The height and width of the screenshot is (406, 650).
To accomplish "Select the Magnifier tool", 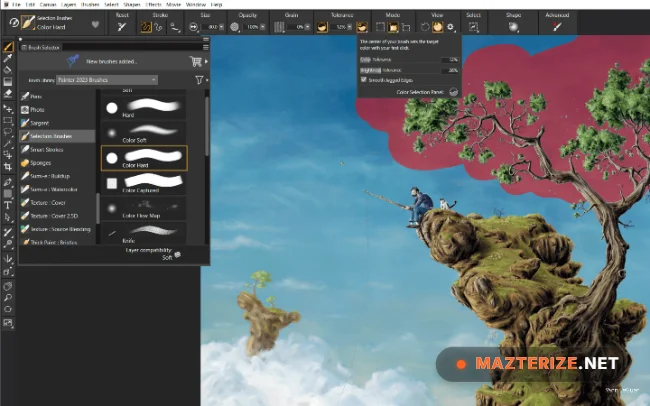I will point(8,298).
